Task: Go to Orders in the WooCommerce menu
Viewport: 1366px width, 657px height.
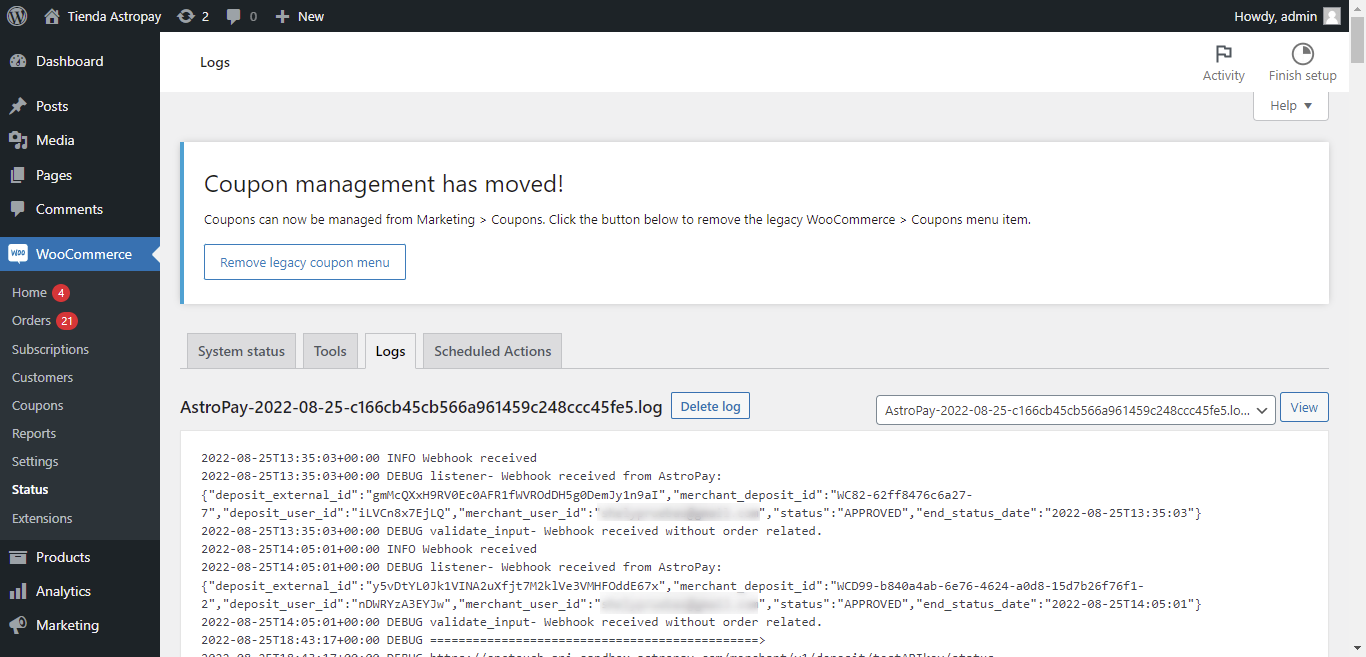Action: pos(32,321)
